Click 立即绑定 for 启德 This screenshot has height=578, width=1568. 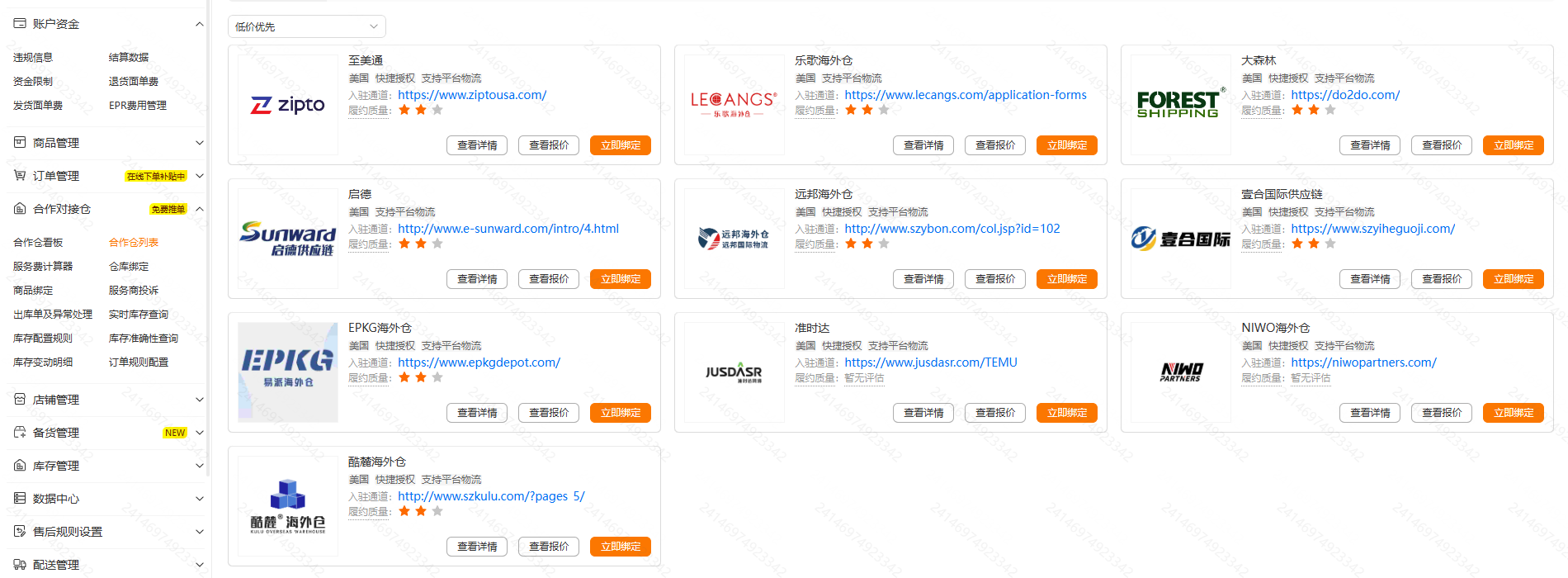(x=621, y=279)
